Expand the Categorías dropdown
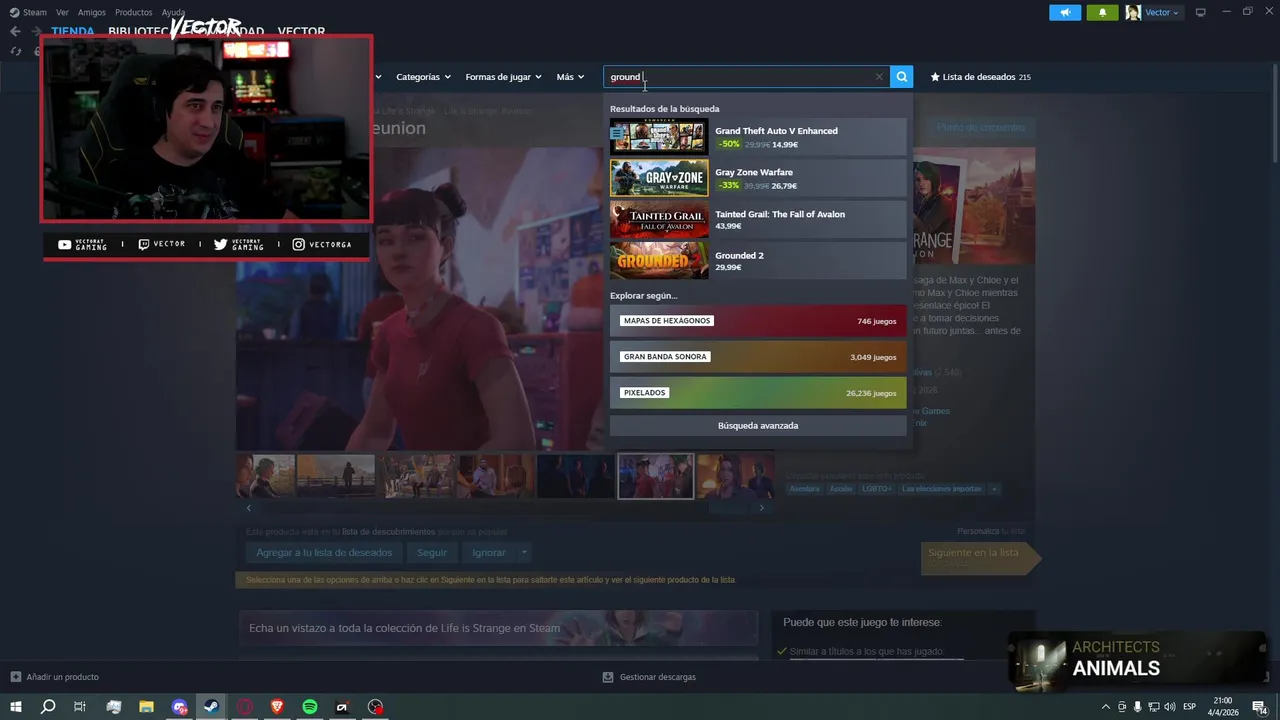Viewport: 1280px width, 720px height. [x=423, y=77]
